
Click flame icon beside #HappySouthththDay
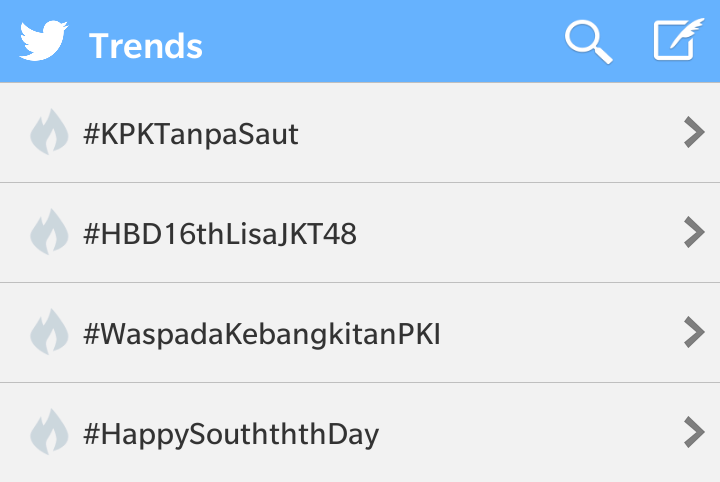49,432
